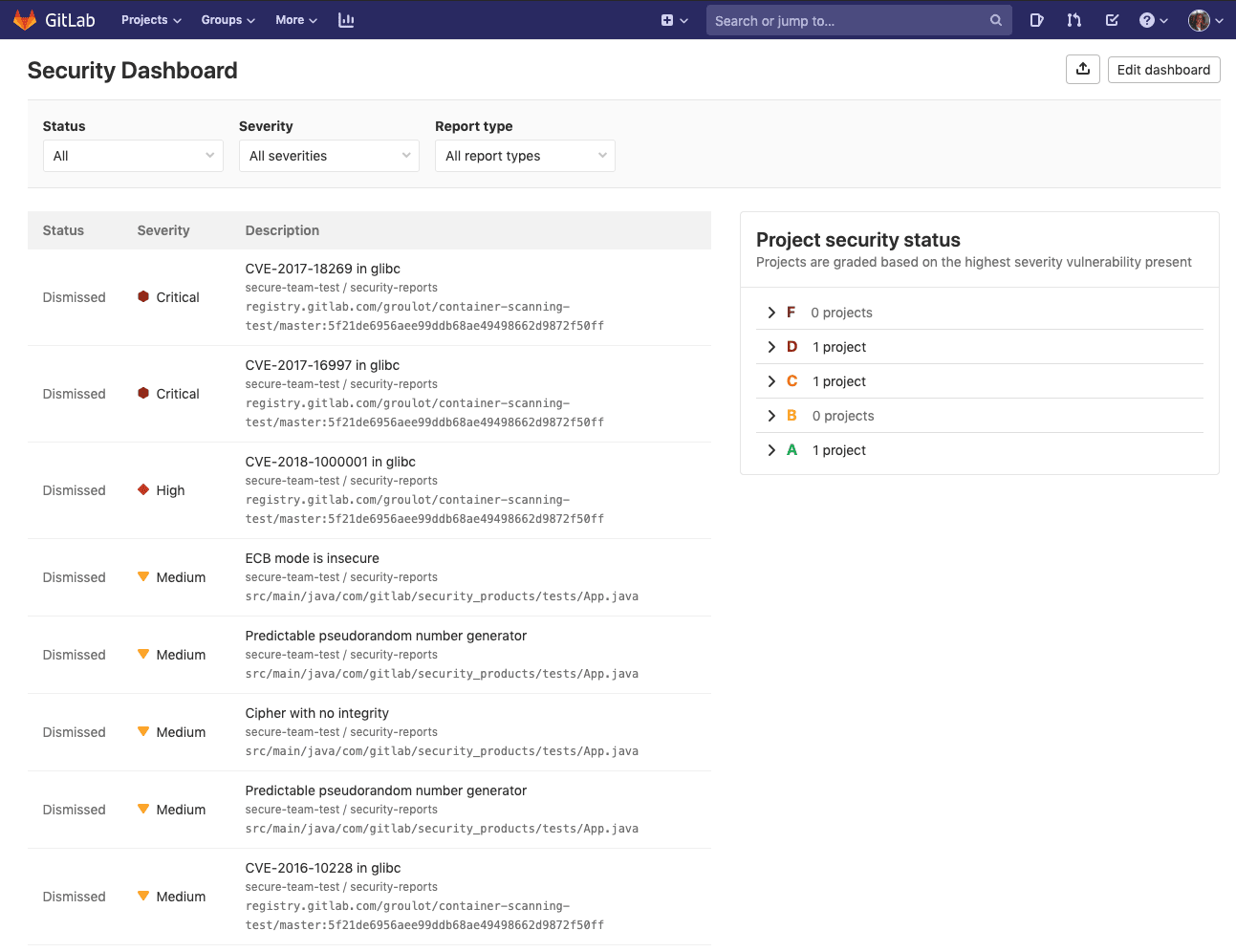Click the Edit dashboard button

pyautogui.click(x=1163, y=69)
